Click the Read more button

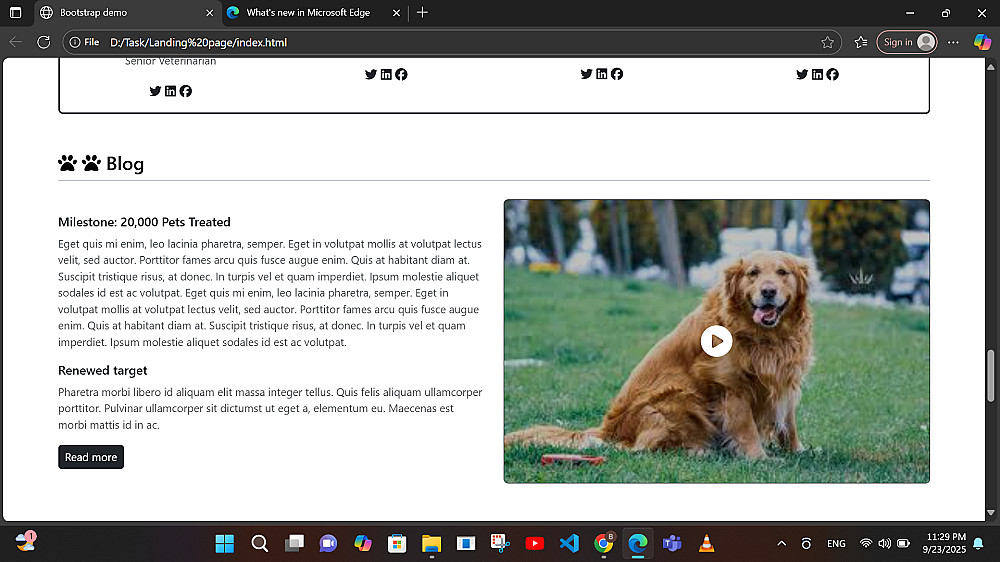[91, 457]
